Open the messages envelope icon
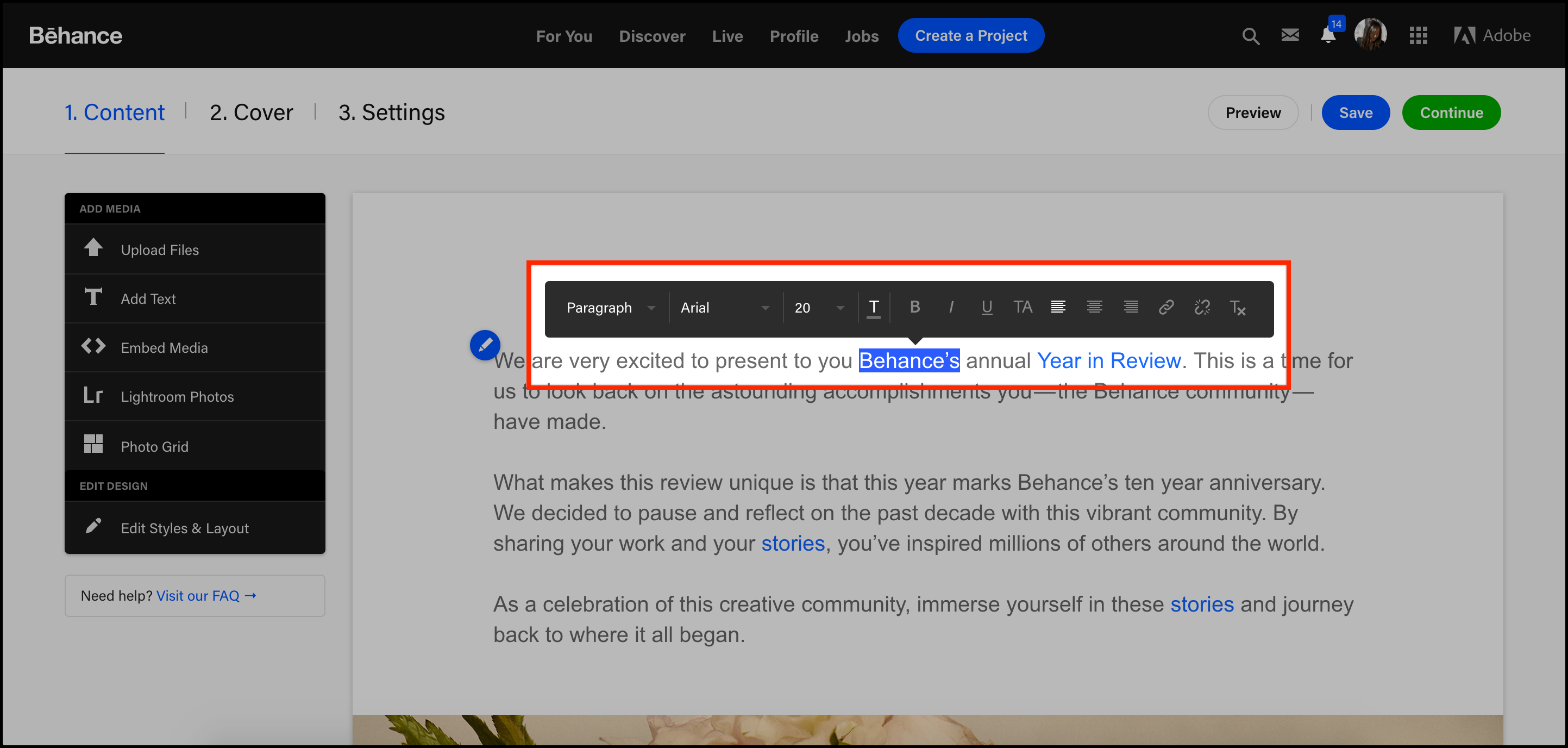This screenshot has height=748, width=1568. pyautogui.click(x=1290, y=35)
